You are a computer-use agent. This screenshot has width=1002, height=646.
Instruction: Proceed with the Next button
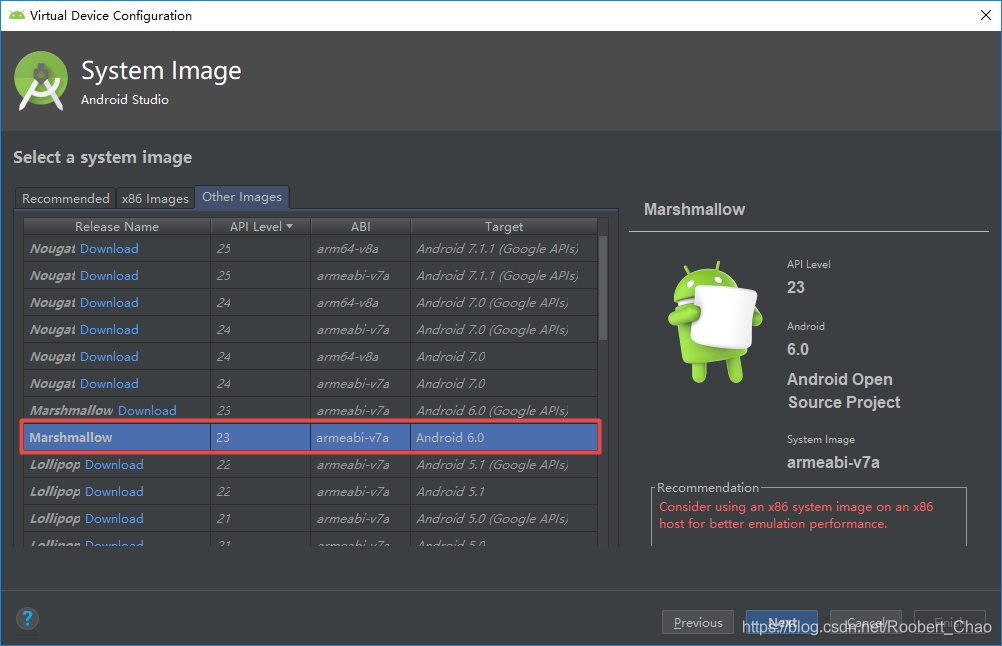point(782,622)
